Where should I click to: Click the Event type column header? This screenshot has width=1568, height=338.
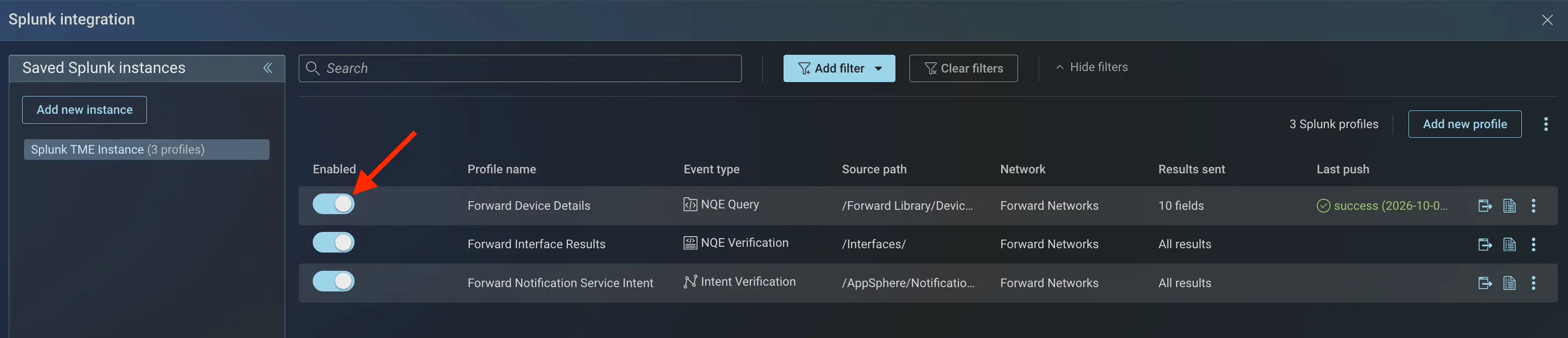711,169
